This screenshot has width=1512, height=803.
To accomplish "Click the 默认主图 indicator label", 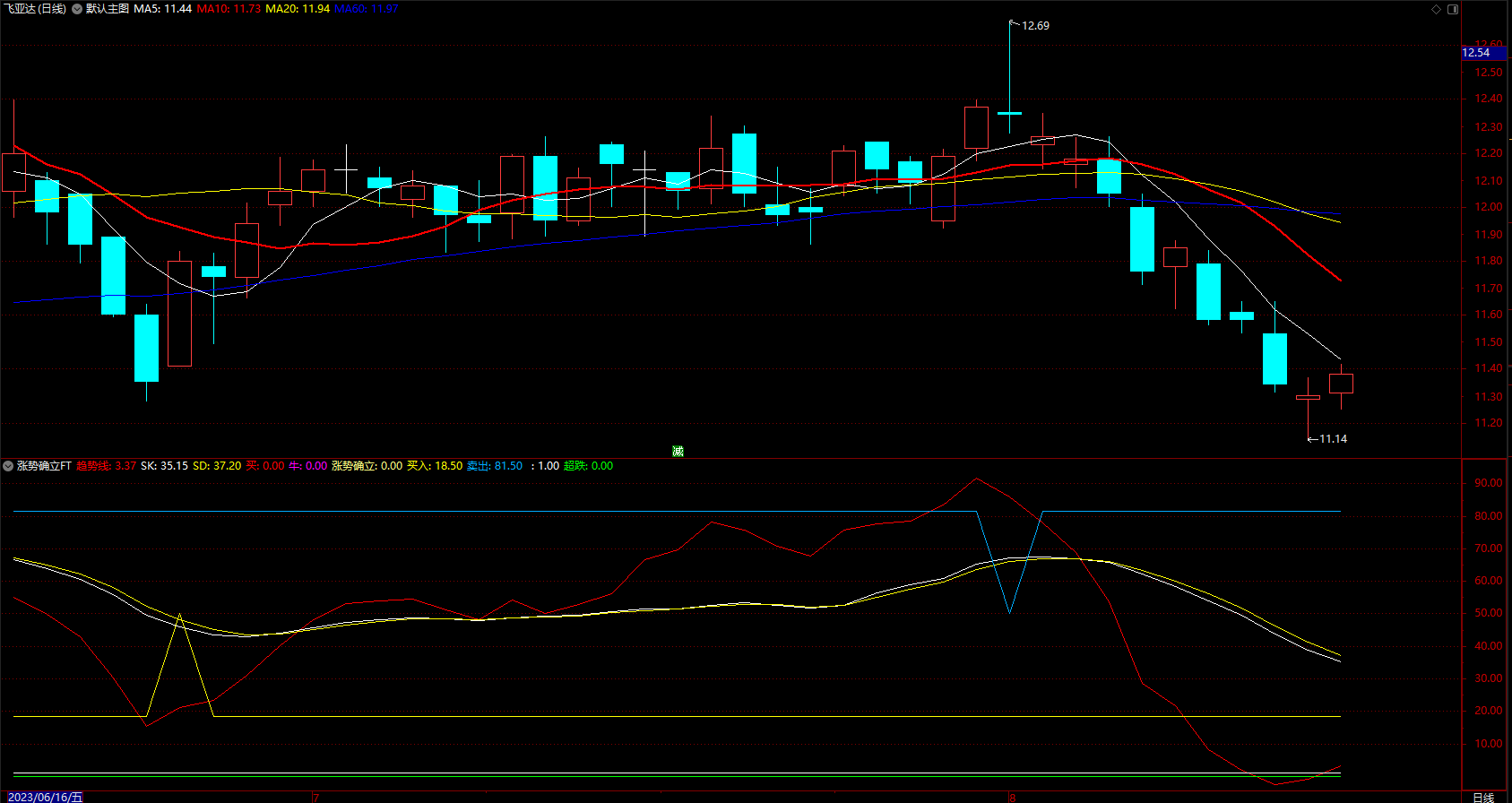I will tap(108, 9).
